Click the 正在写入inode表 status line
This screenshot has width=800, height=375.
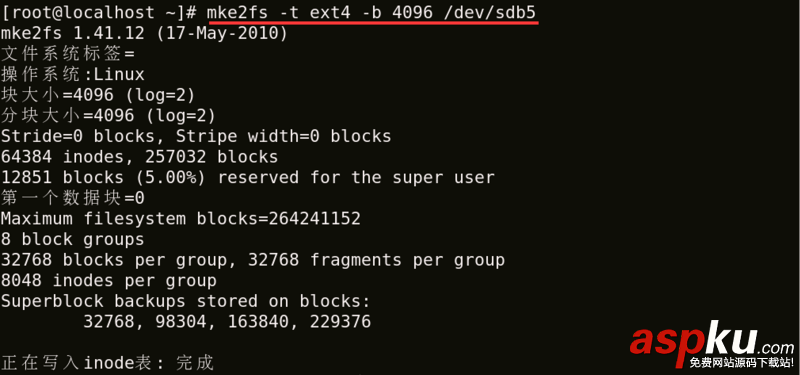click(107, 363)
